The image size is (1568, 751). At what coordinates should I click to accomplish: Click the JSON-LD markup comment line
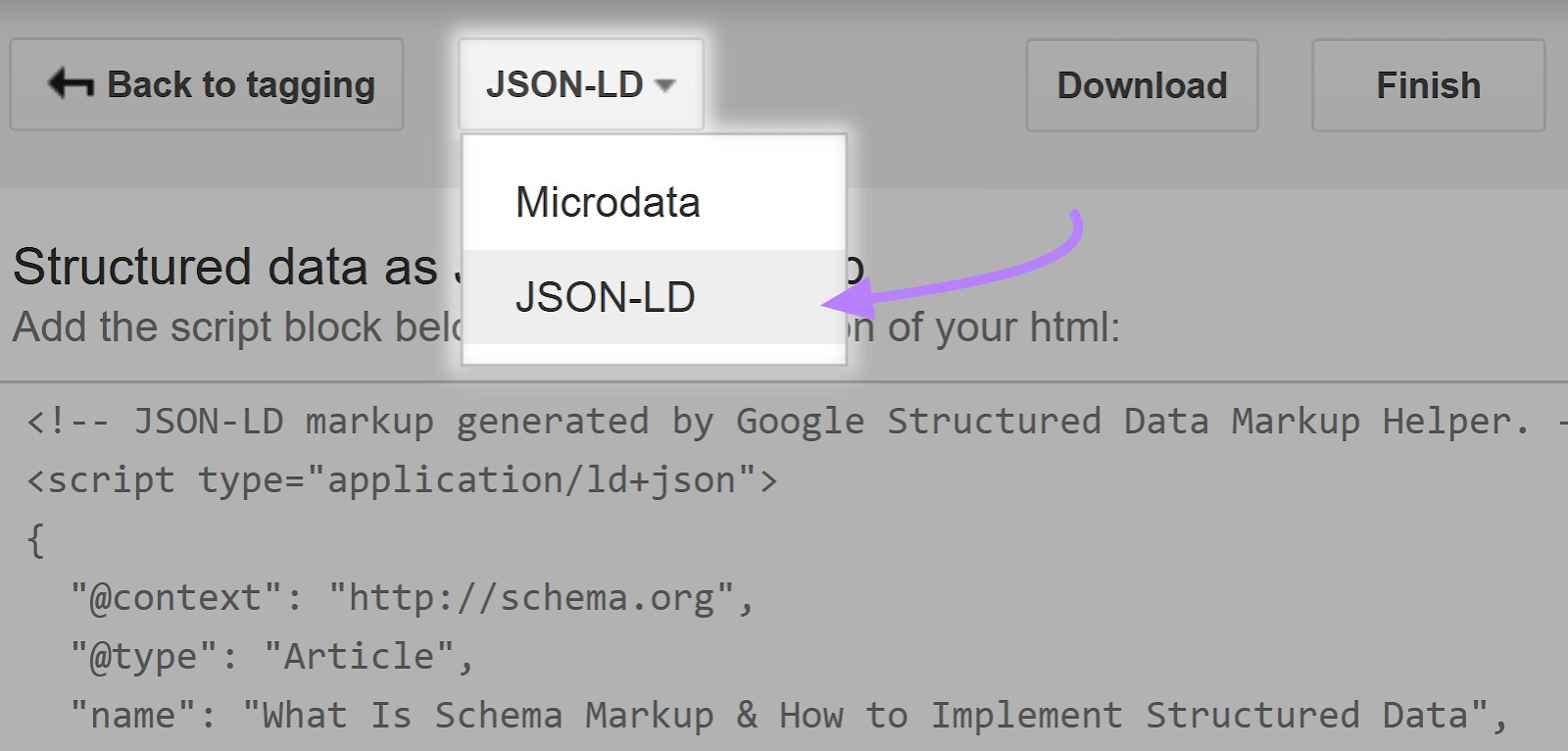[774, 422]
